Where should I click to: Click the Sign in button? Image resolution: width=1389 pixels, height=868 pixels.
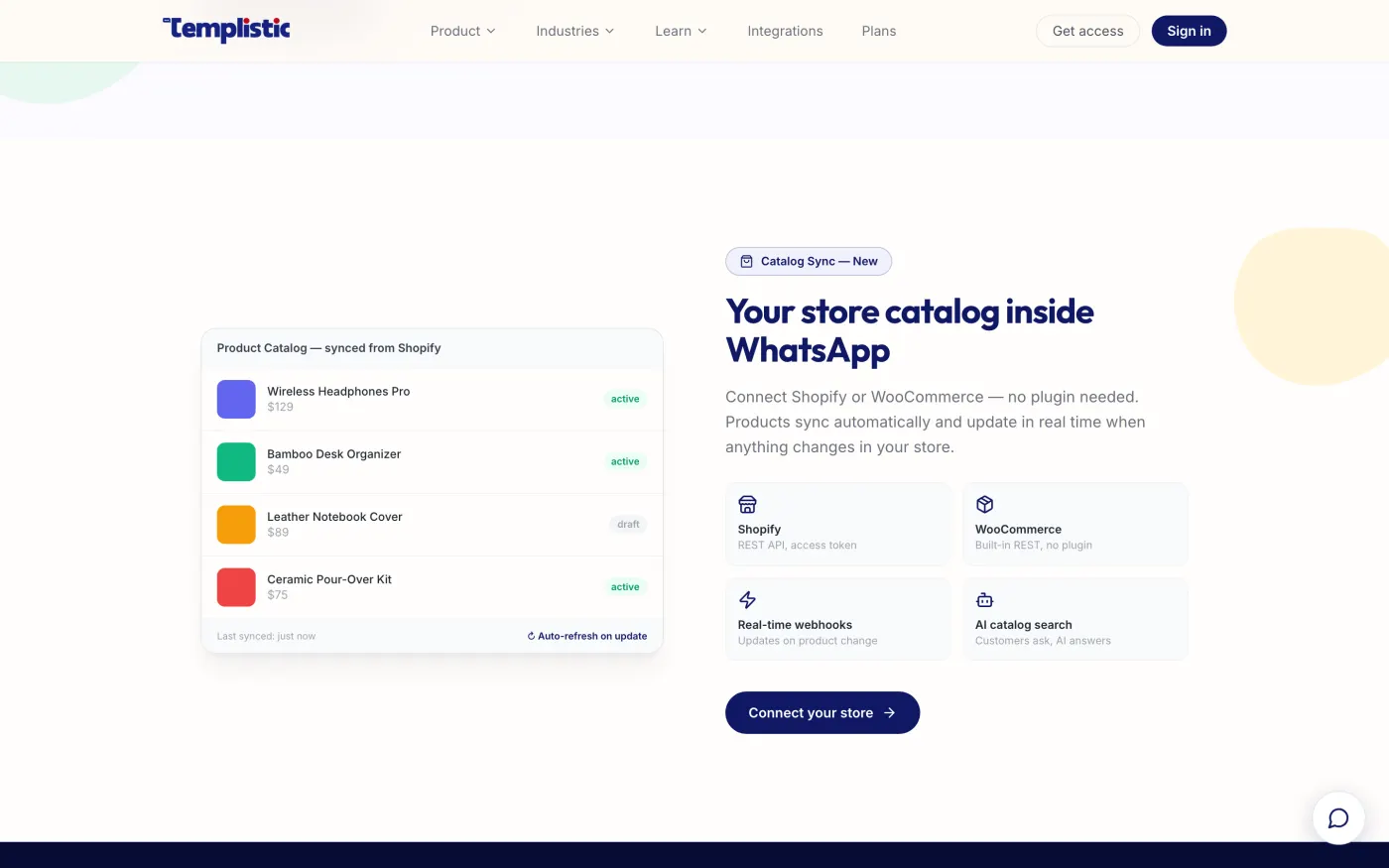1189,31
